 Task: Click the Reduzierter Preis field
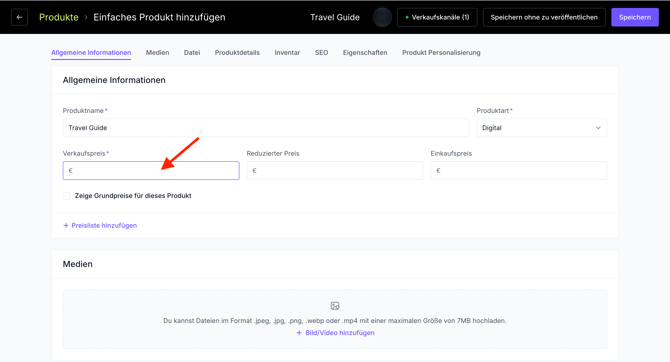point(335,171)
